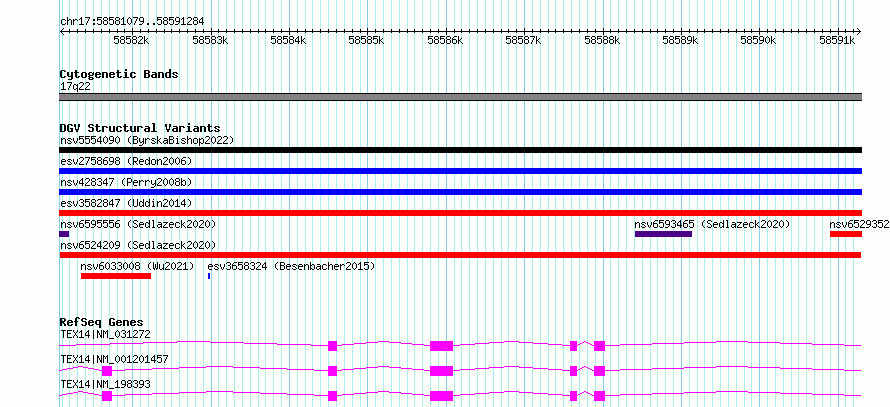Open the TEX14|NM_001201457 transcript label
Viewport: 890px width, 407px height.
(114, 359)
